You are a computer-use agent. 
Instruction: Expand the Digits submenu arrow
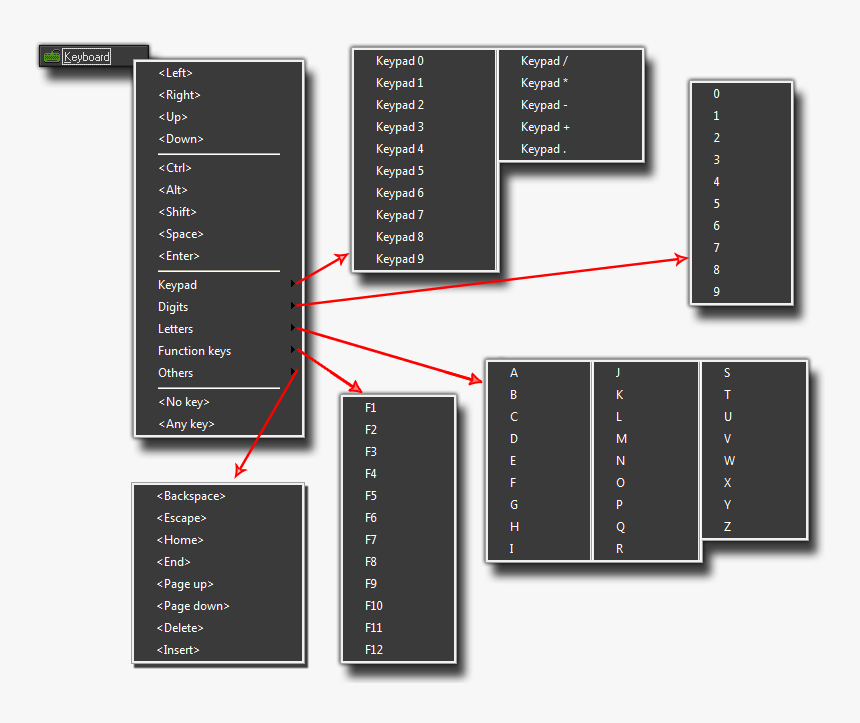292,306
